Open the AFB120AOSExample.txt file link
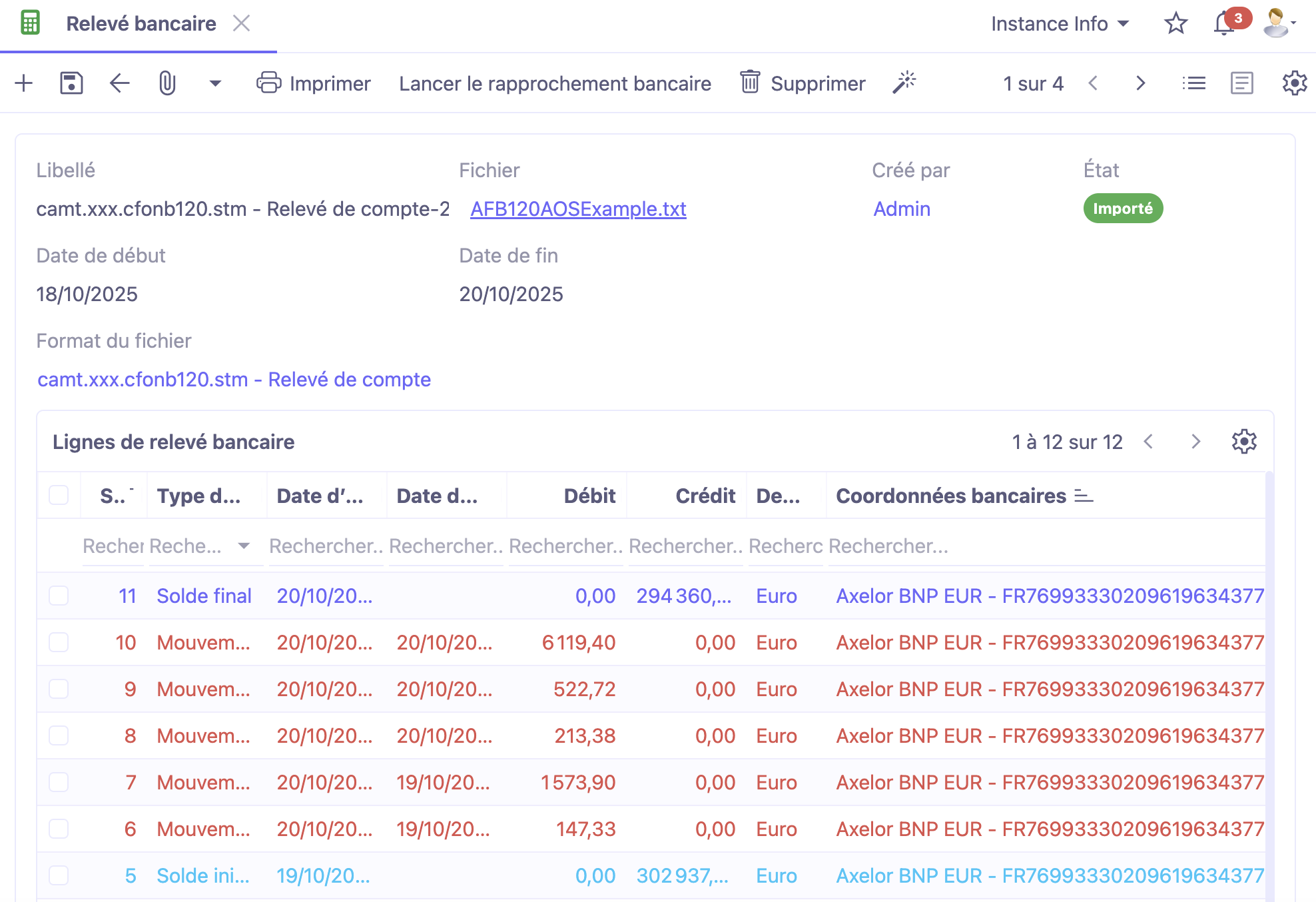This screenshot has height=902, width=1316. [578, 209]
